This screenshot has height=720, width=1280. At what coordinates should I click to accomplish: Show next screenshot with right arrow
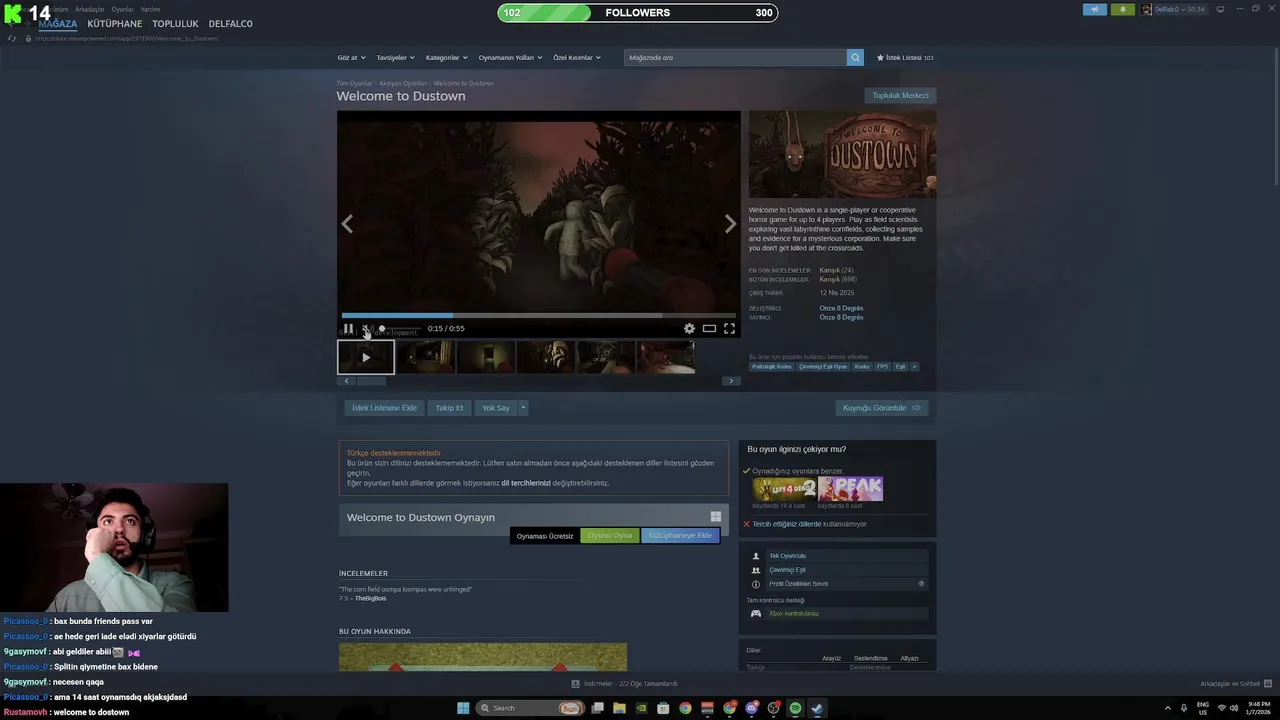730,224
